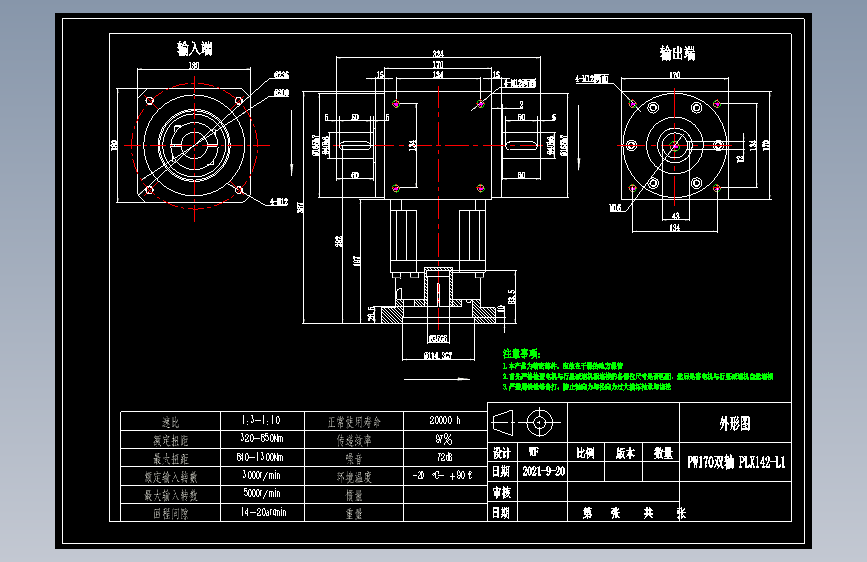Viewport: 867px width, 562px height.
Task: Click the '83.5' dimension near the flange
Action: coord(511,297)
